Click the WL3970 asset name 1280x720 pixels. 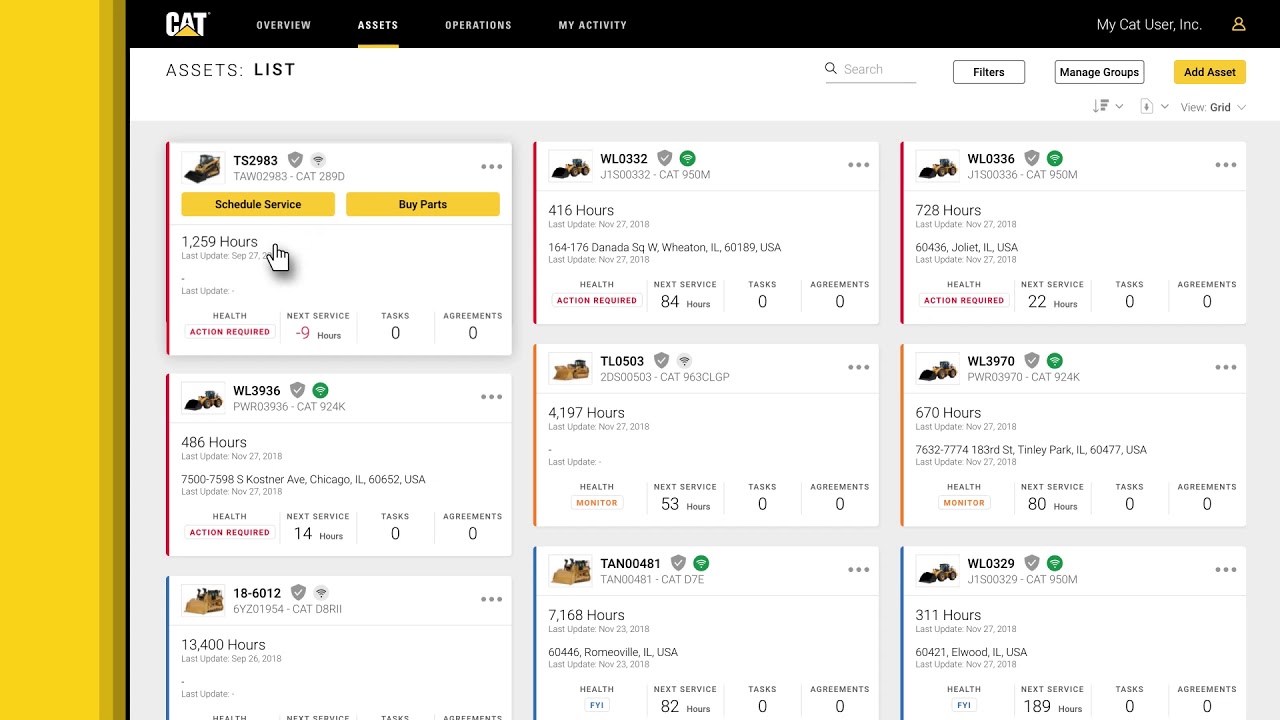click(991, 361)
